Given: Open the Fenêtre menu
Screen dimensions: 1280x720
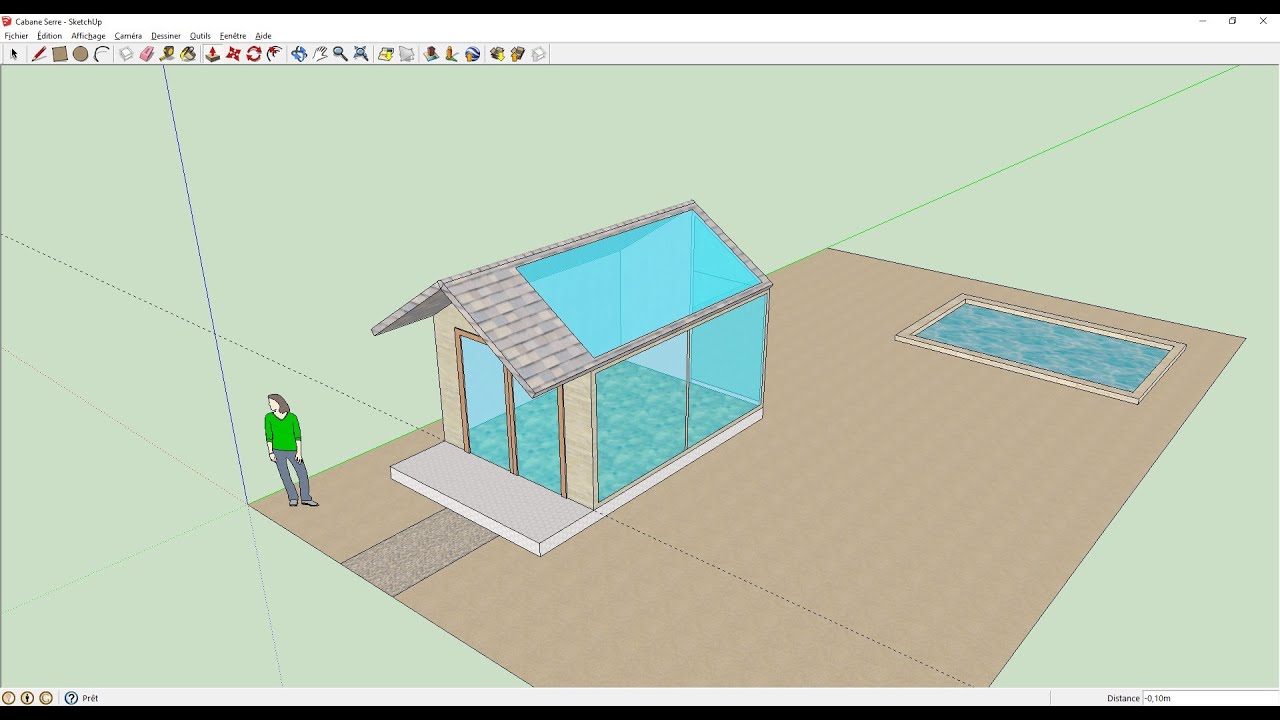Looking at the screenshot, I should 233,36.
